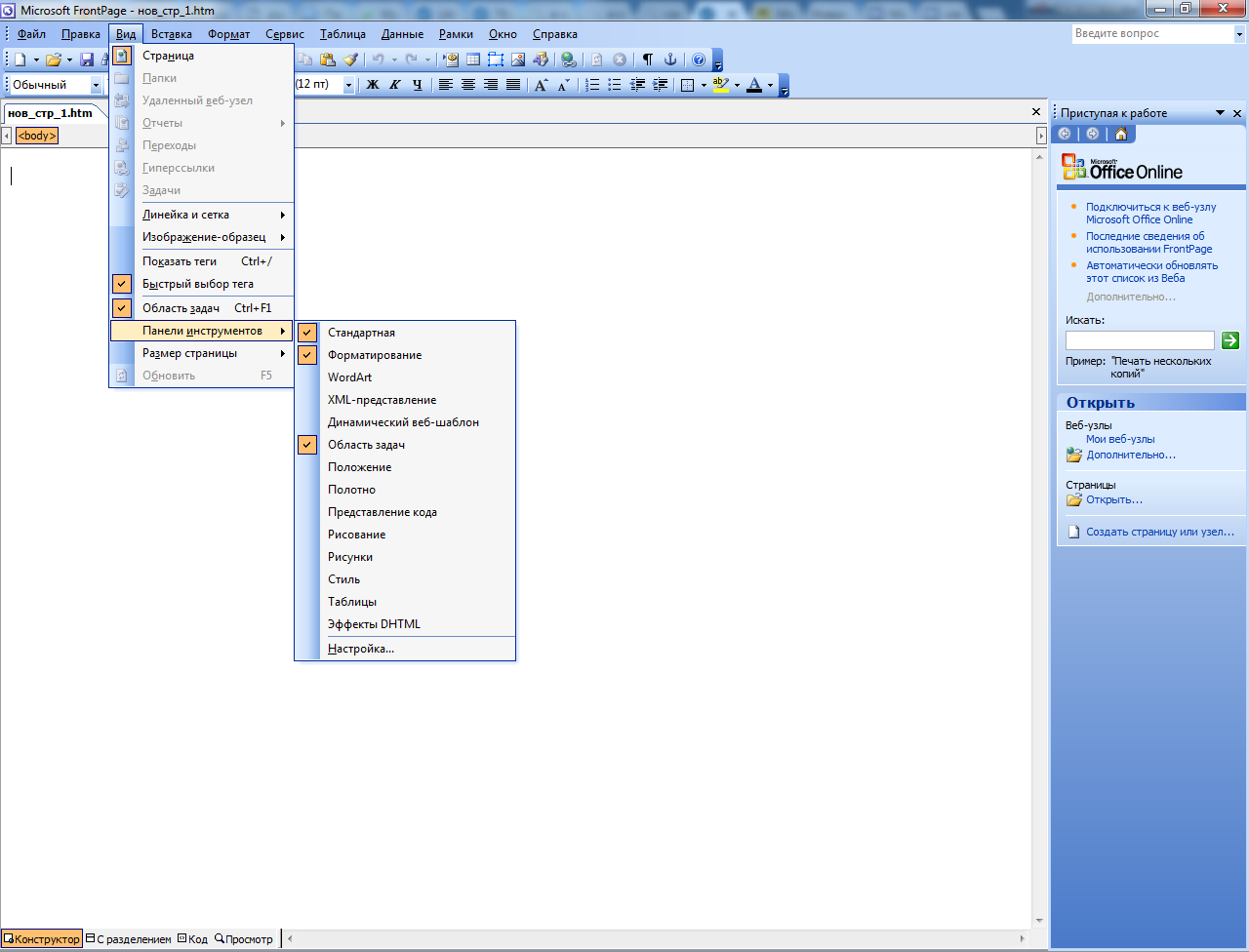Click the Bulleted list icon

[615, 85]
